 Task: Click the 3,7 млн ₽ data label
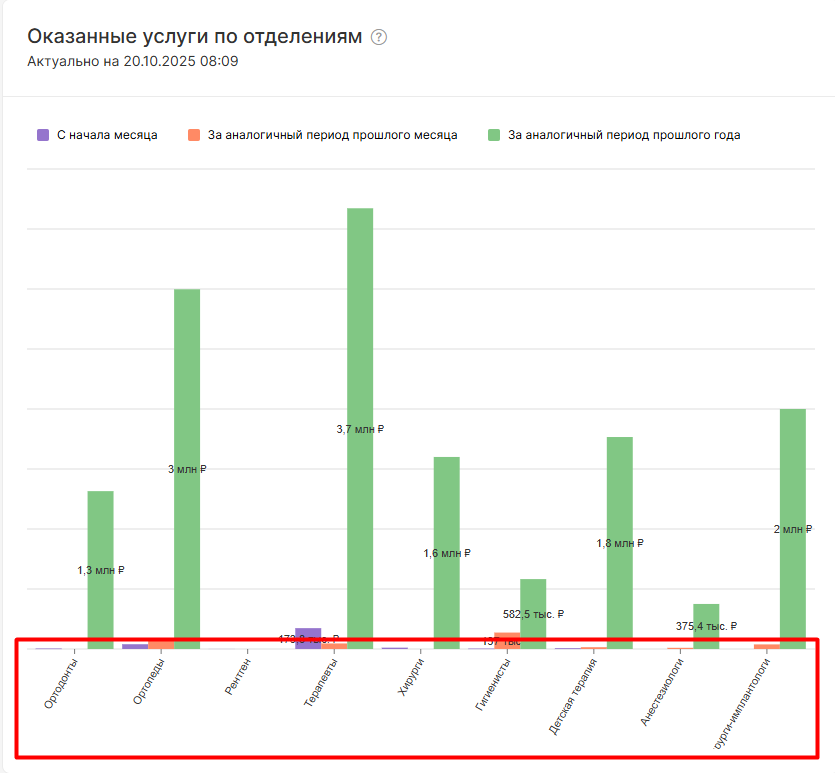[360, 429]
